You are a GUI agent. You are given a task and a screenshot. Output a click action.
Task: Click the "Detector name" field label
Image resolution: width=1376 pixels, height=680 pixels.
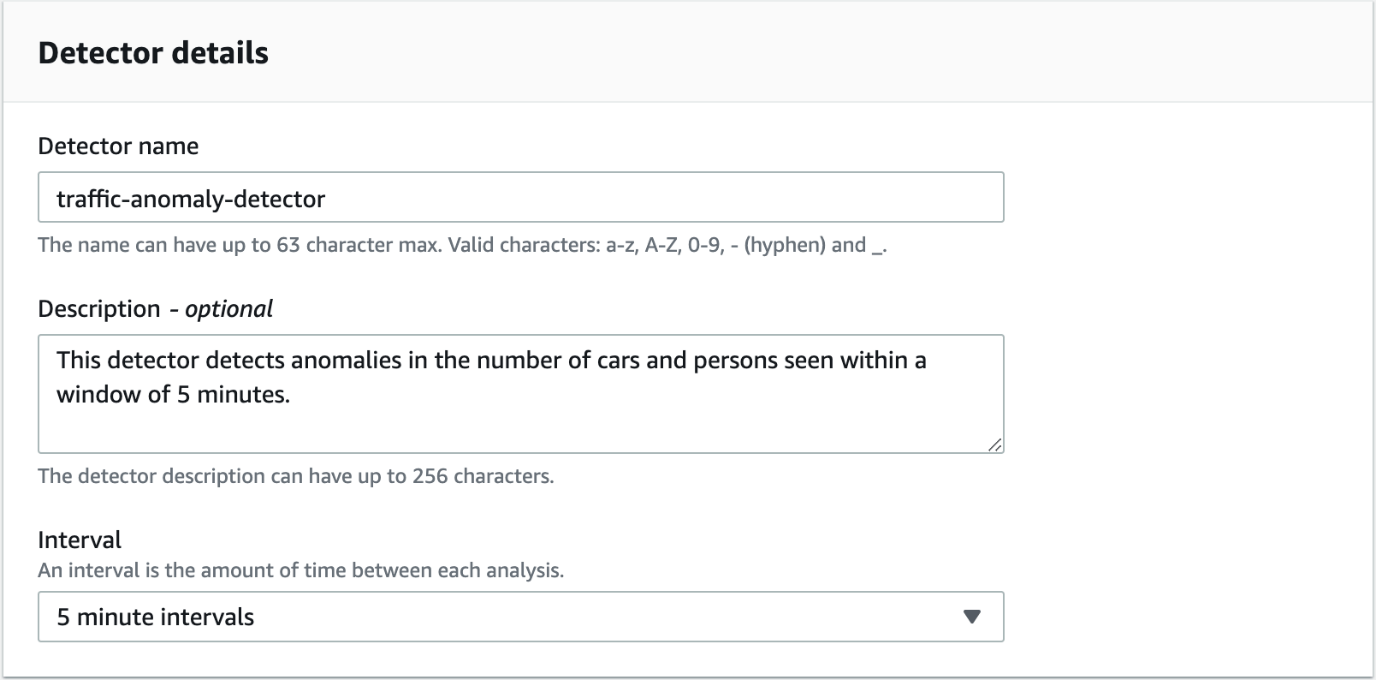[x=118, y=146]
